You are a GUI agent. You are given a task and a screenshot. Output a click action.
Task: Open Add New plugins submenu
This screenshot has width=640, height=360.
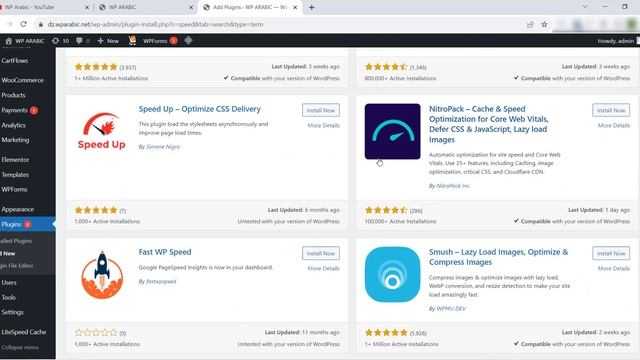pos(8,253)
